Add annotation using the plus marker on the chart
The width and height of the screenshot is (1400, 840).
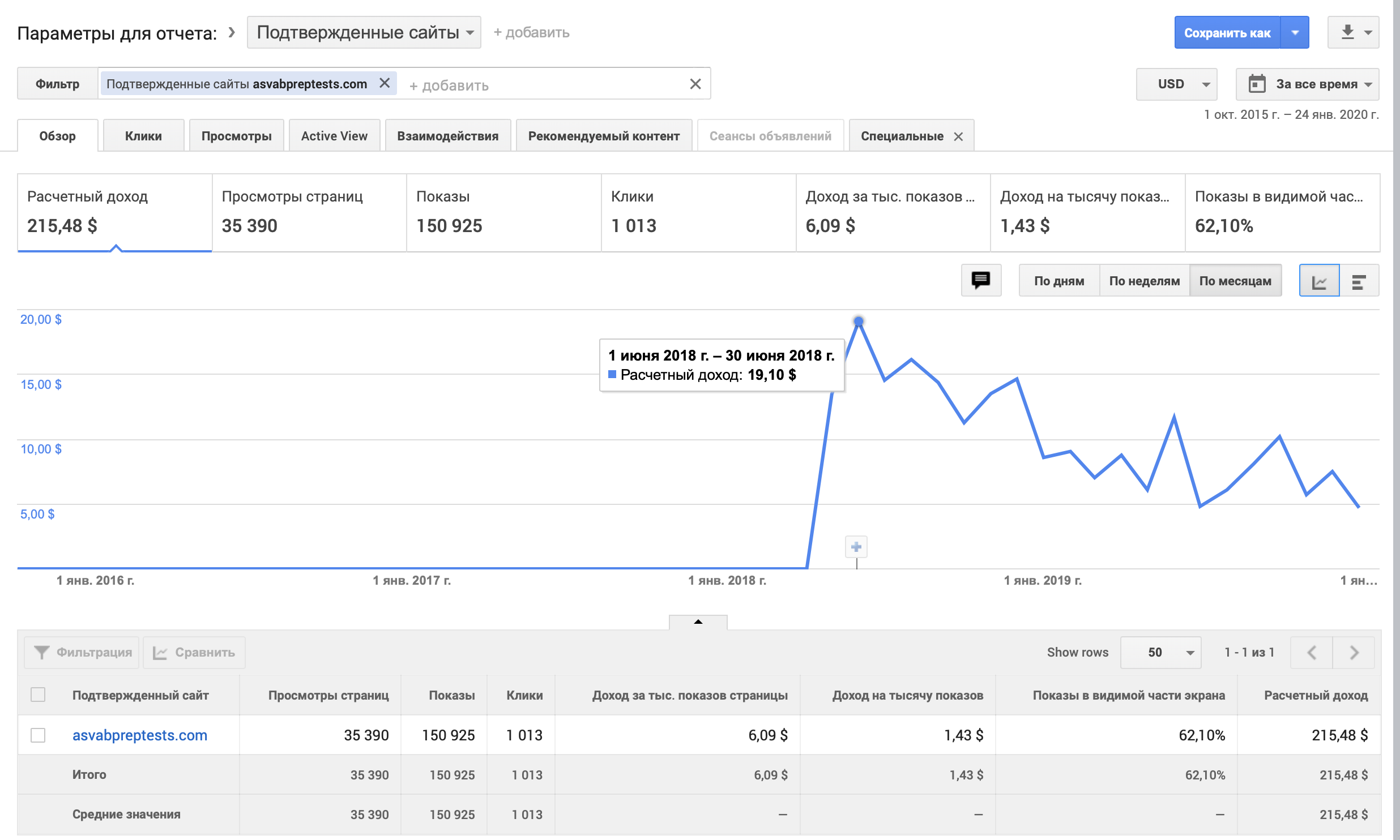click(856, 547)
